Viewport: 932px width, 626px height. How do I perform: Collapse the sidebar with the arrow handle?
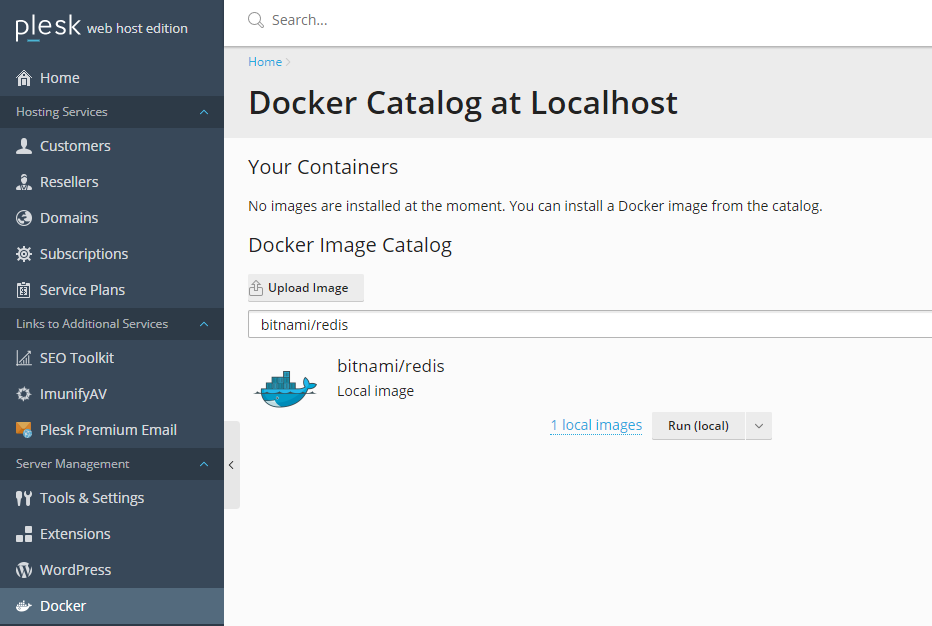232,465
